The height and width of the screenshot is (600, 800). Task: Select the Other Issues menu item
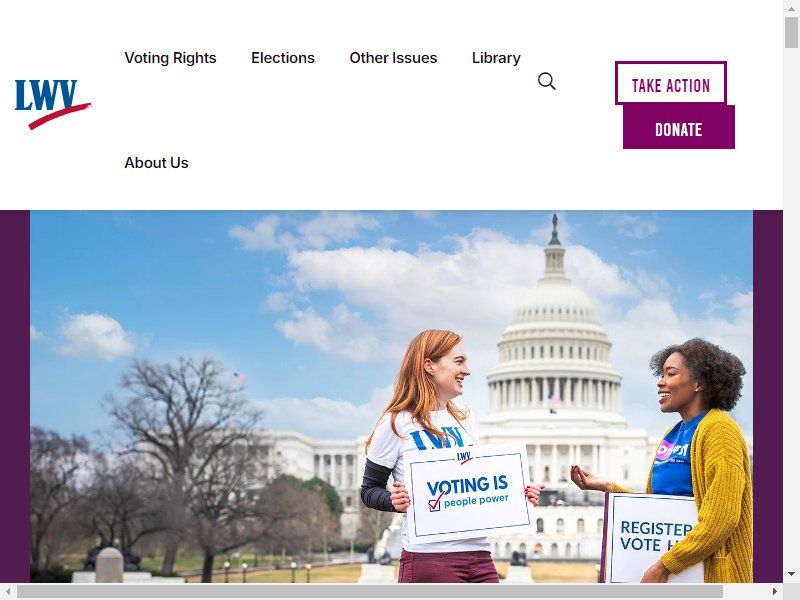point(393,58)
